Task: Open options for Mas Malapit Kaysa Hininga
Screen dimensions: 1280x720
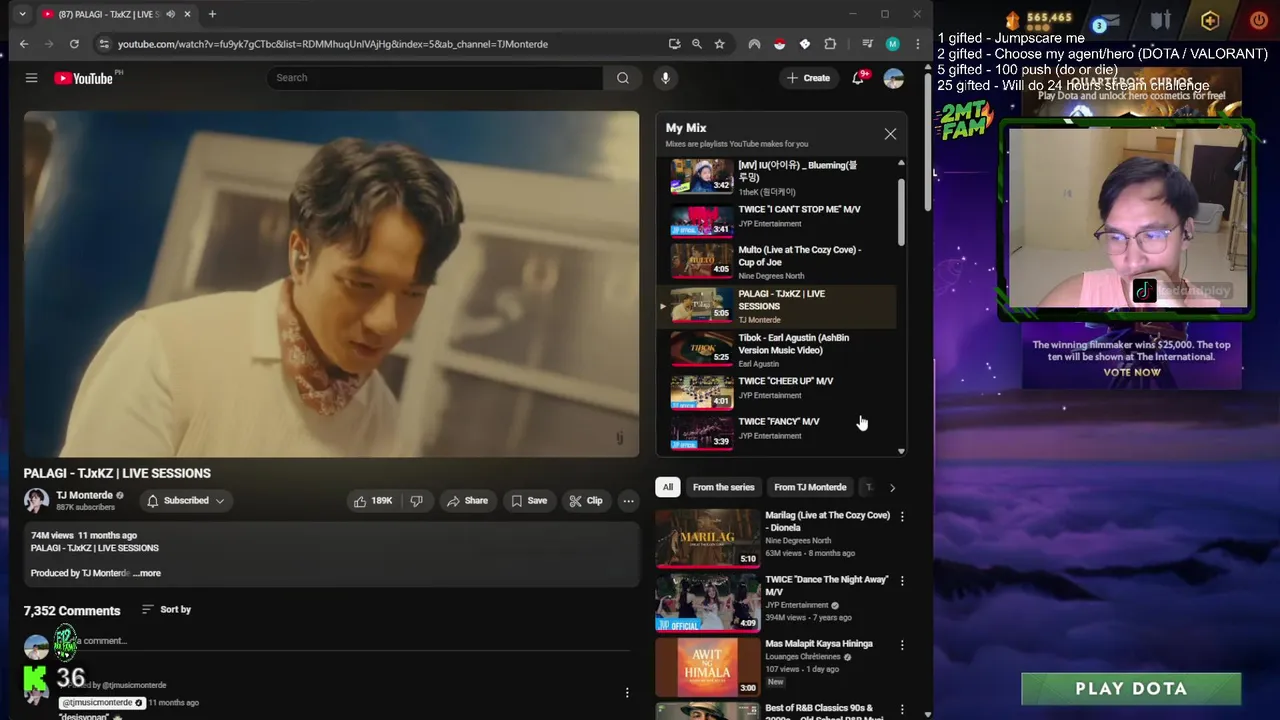Action: tap(902, 645)
